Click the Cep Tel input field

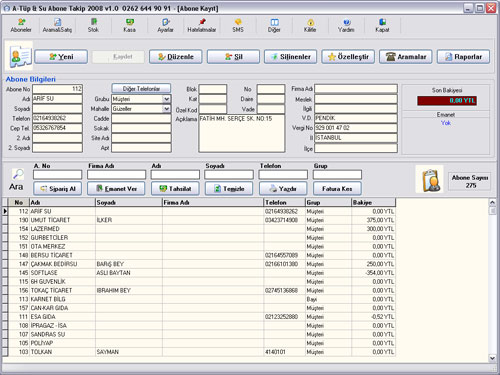click(57, 128)
